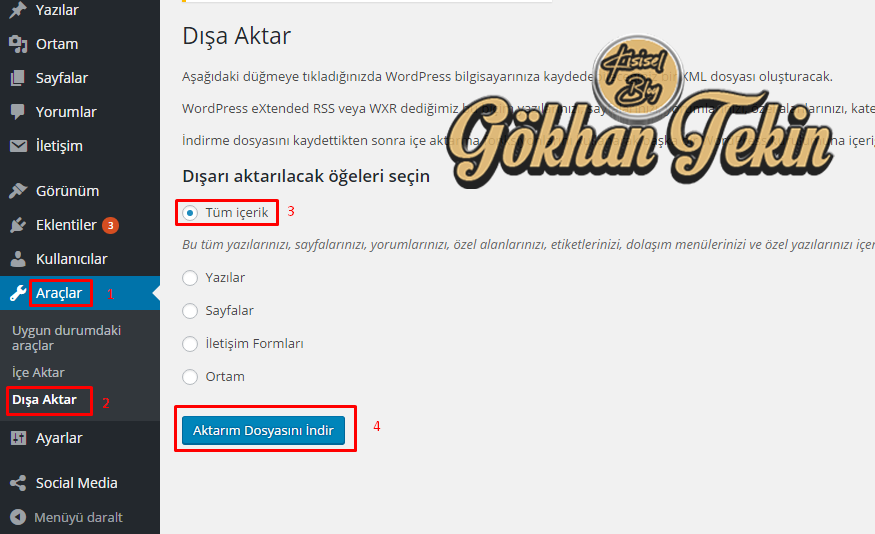
Task: Select the Yazılar radio option
Action: 190,278
